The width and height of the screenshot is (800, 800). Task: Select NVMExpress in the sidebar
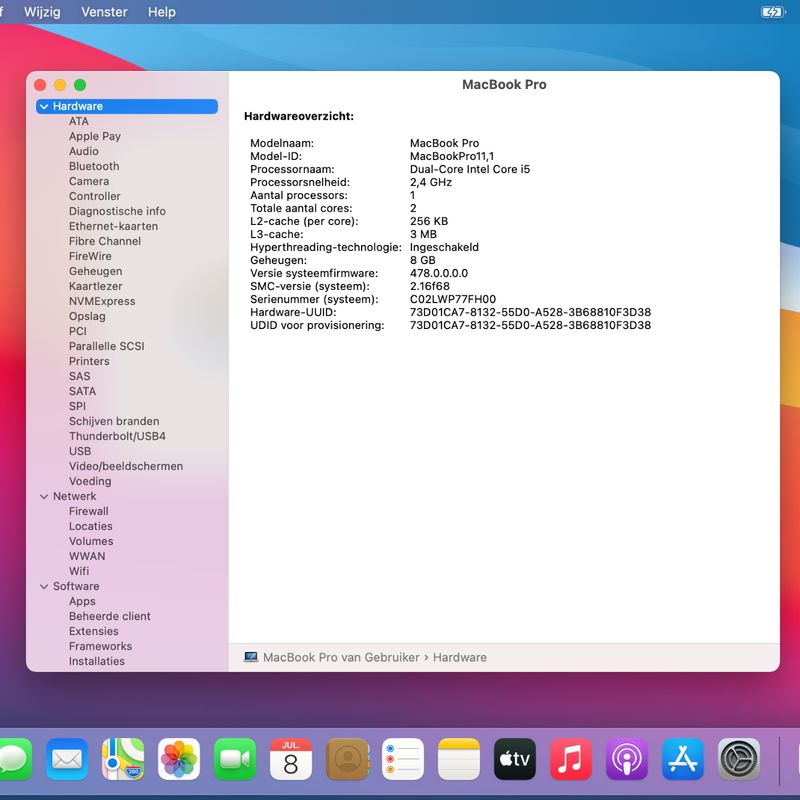pos(102,301)
